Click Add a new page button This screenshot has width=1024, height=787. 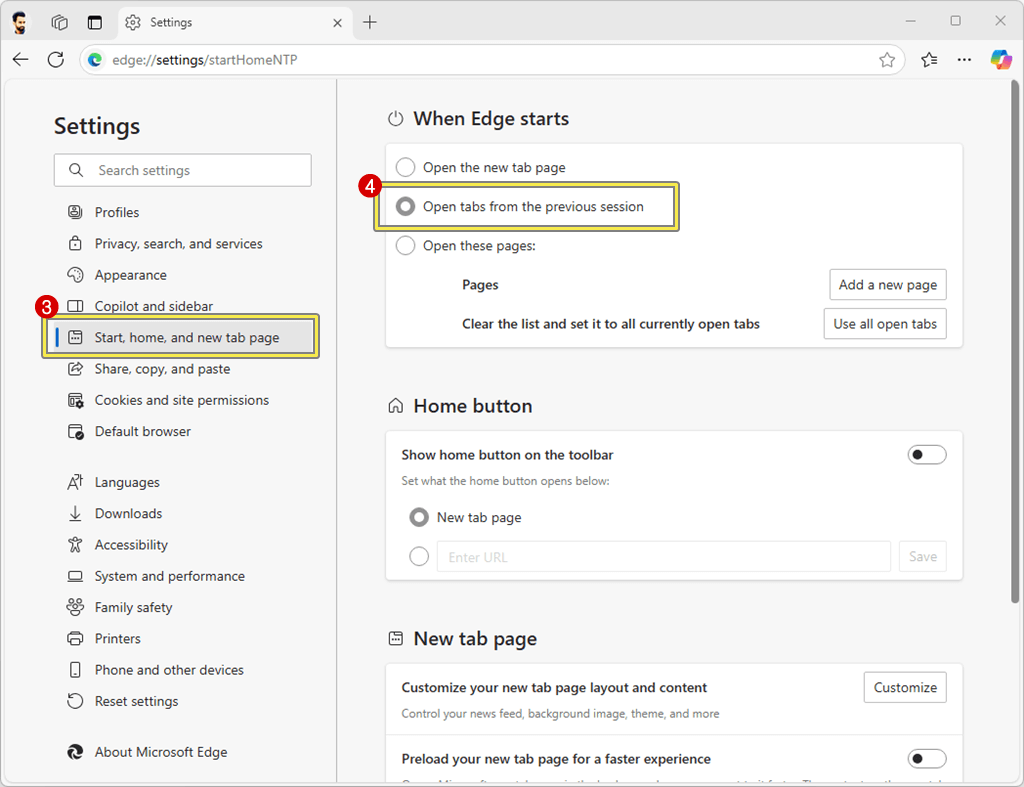[x=888, y=285]
